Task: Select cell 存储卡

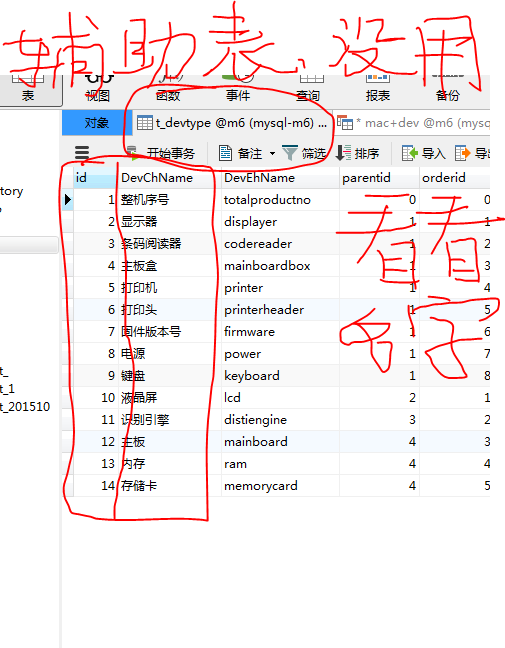Action: [x=169, y=486]
